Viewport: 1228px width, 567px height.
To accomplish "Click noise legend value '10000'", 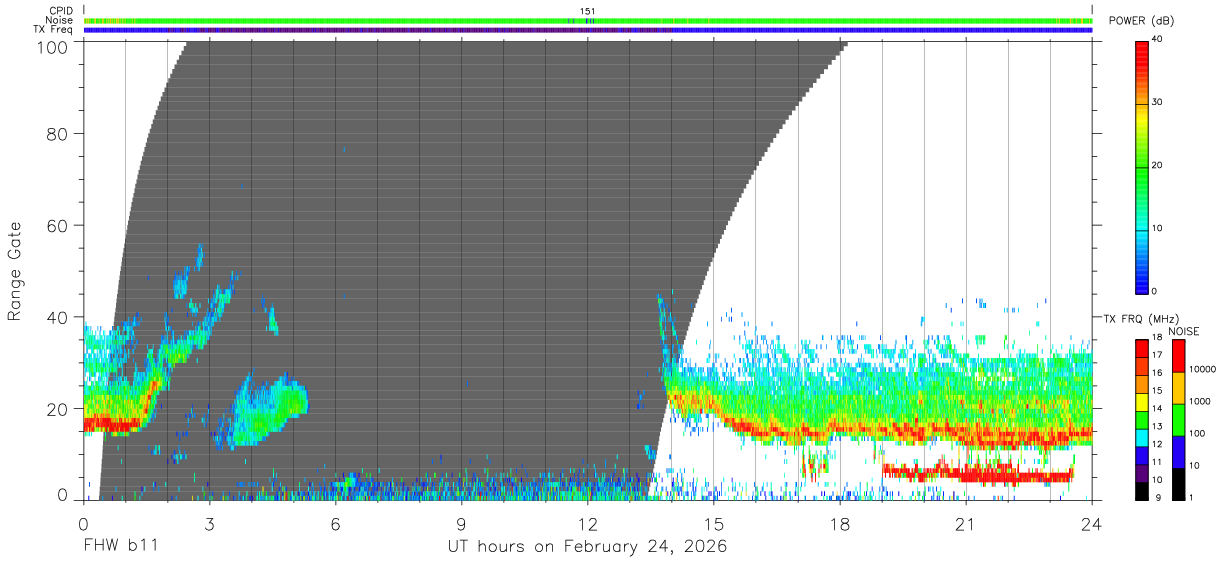I will (x=1200, y=370).
